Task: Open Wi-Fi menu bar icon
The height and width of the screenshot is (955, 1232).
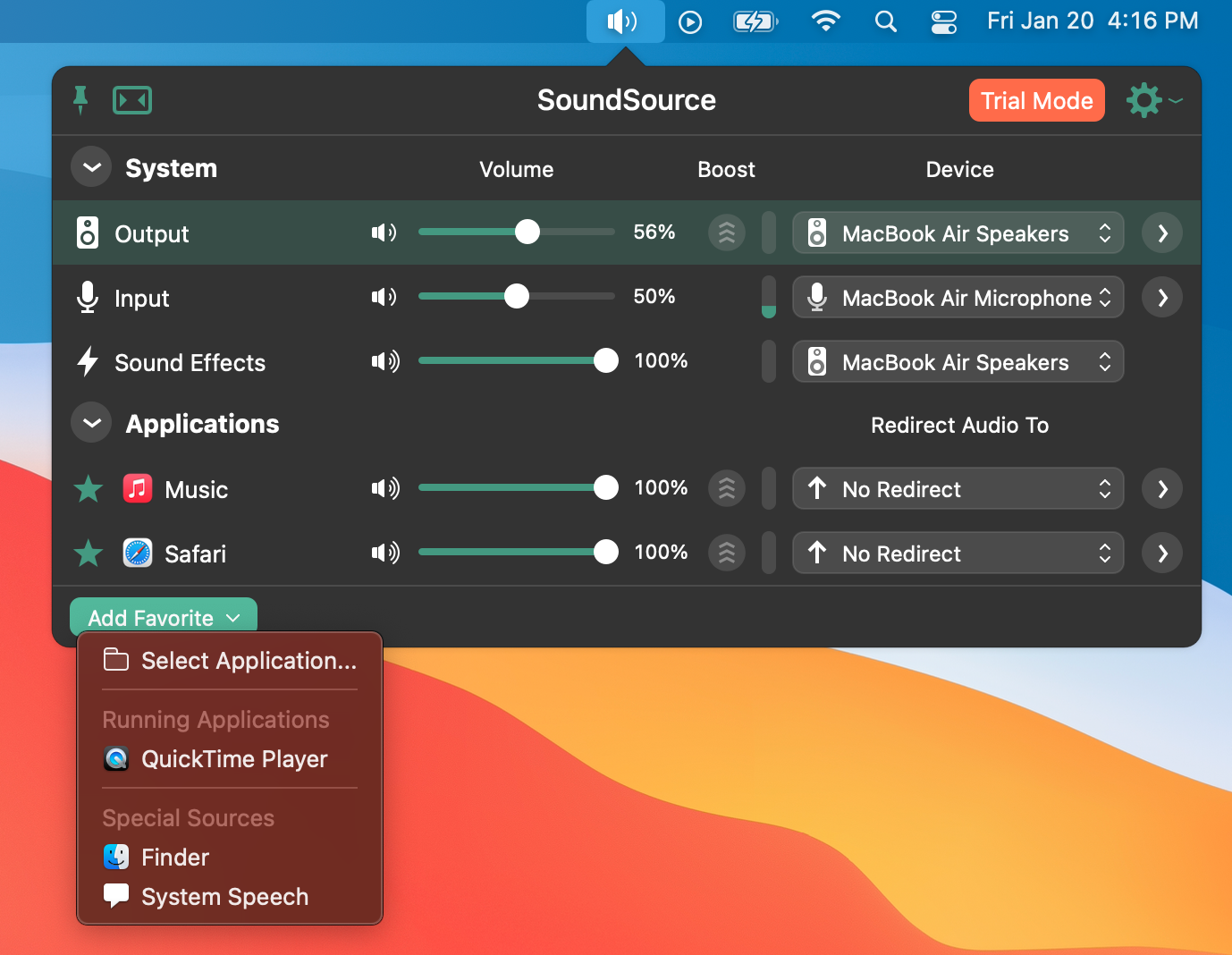Action: point(825,21)
